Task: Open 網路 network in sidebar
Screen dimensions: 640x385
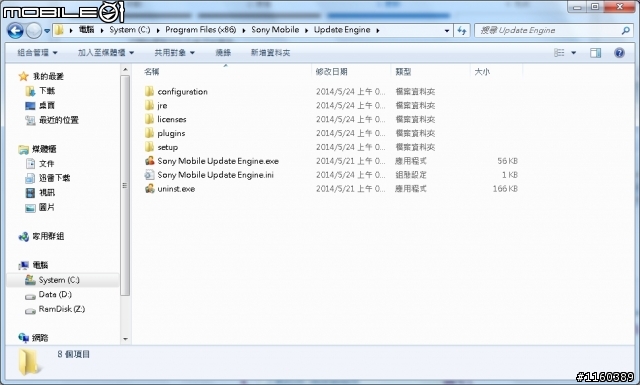Action: pos(40,338)
